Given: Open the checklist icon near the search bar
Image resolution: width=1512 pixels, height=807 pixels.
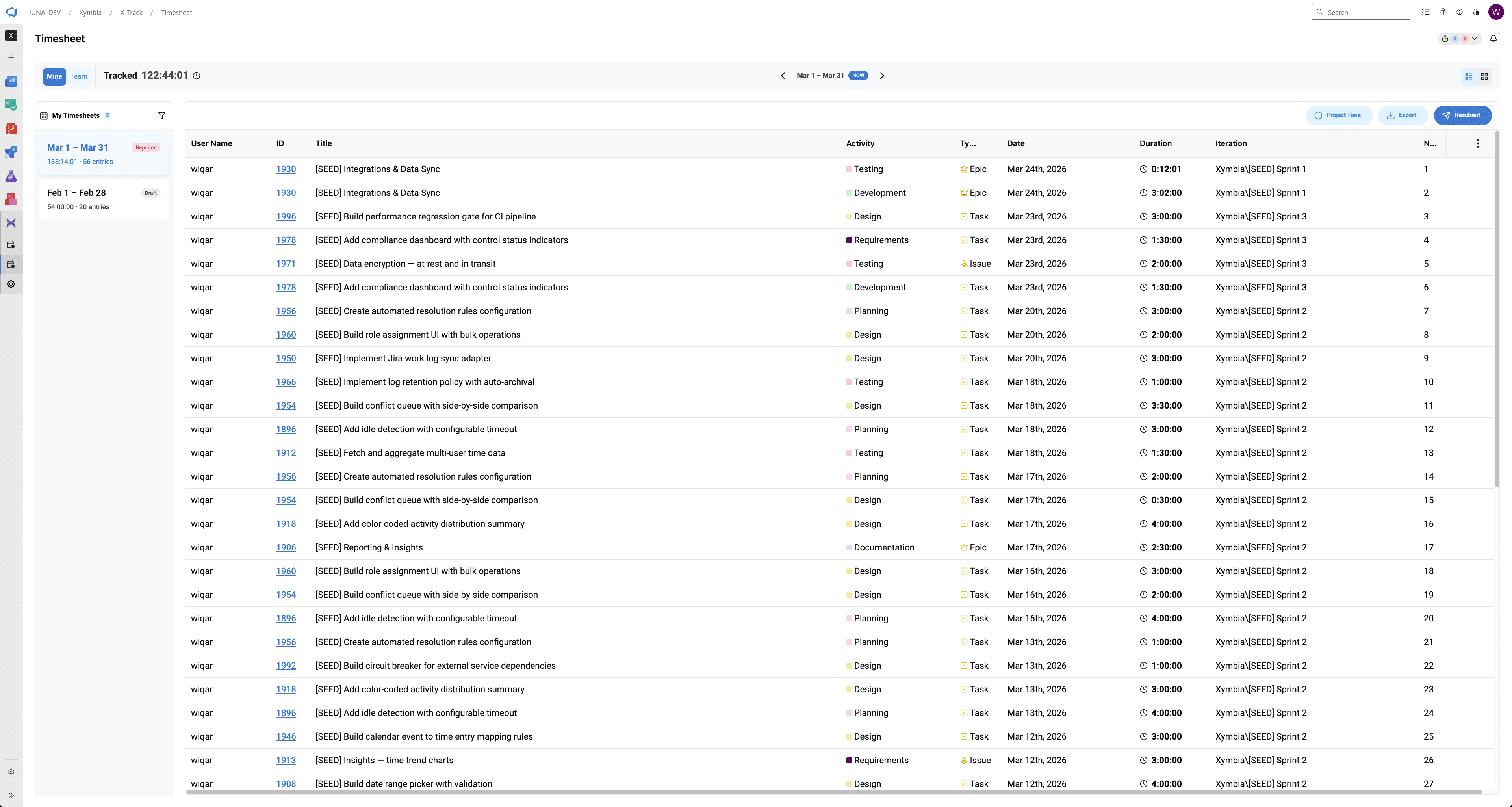Looking at the screenshot, I should (1426, 12).
